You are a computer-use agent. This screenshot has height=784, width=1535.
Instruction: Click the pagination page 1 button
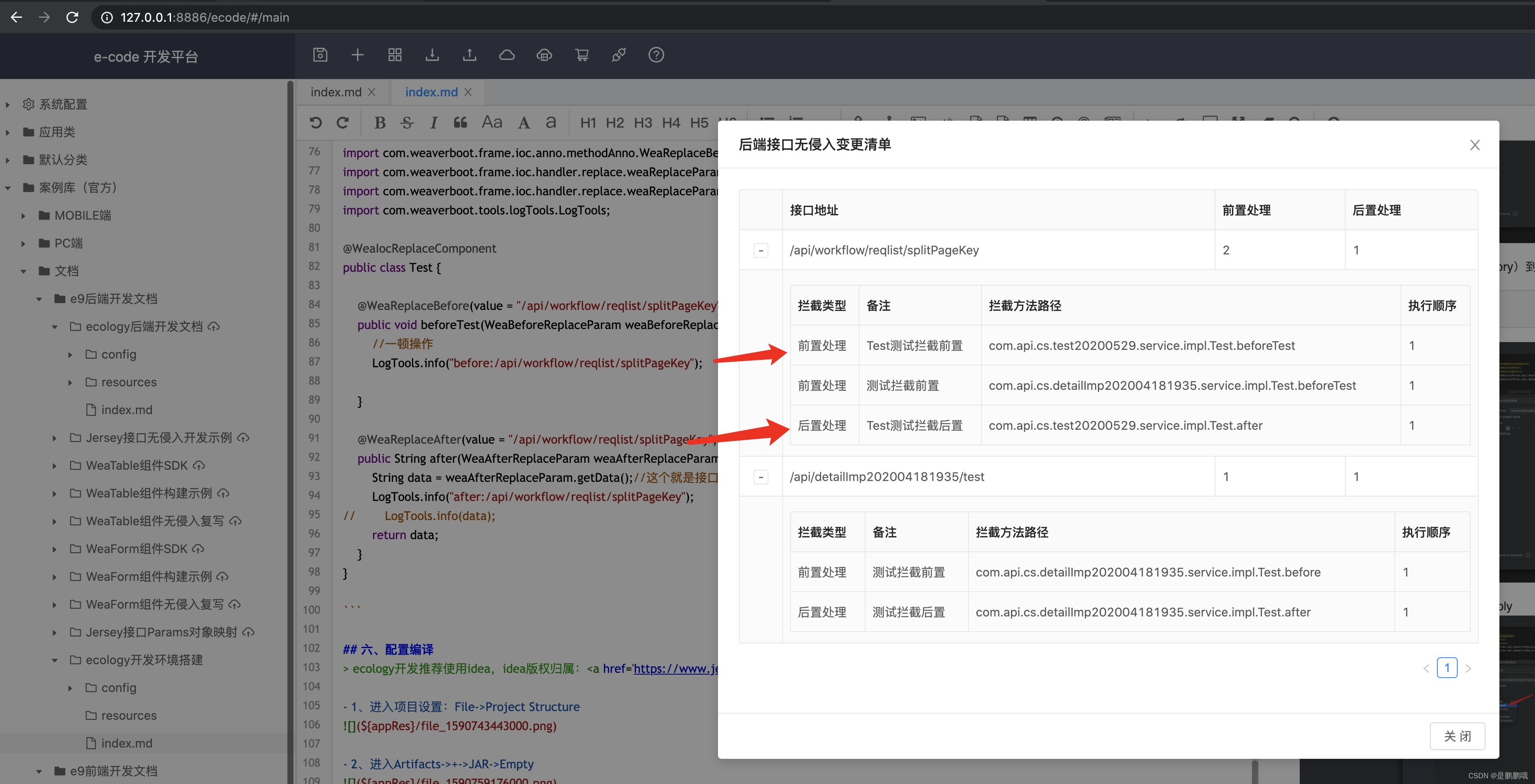[1447, 668]
